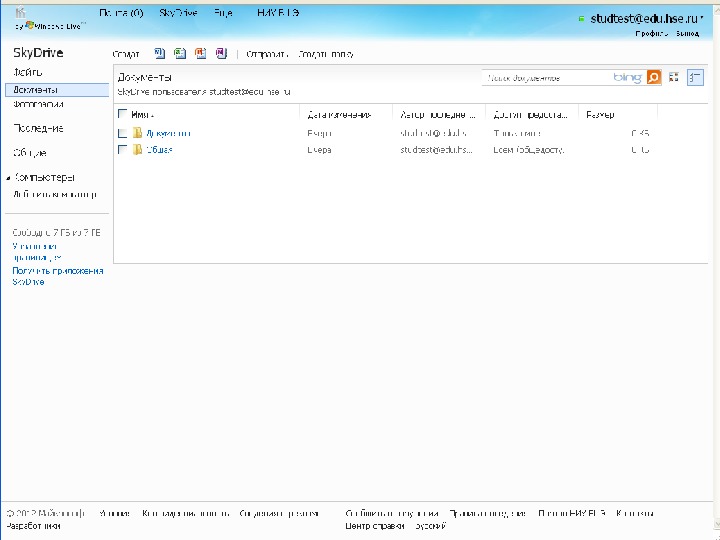This screenshot has height=540, width=720.
Task: Open the Общая folder link
Action: point(159,150)
